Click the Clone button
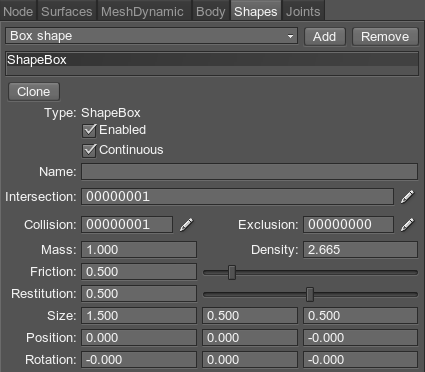Image resolution: width=425 pixels, height=372 pixels. pos(34,92)
